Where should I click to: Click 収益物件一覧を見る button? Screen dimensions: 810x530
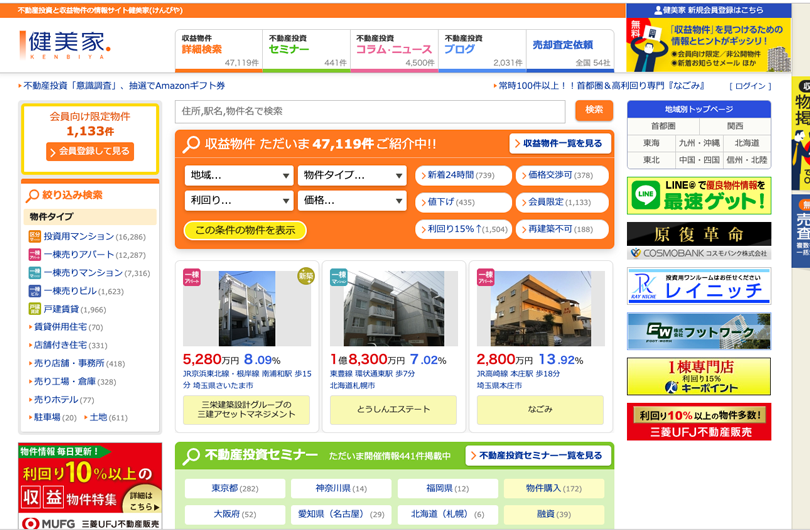tap(559, 144)
